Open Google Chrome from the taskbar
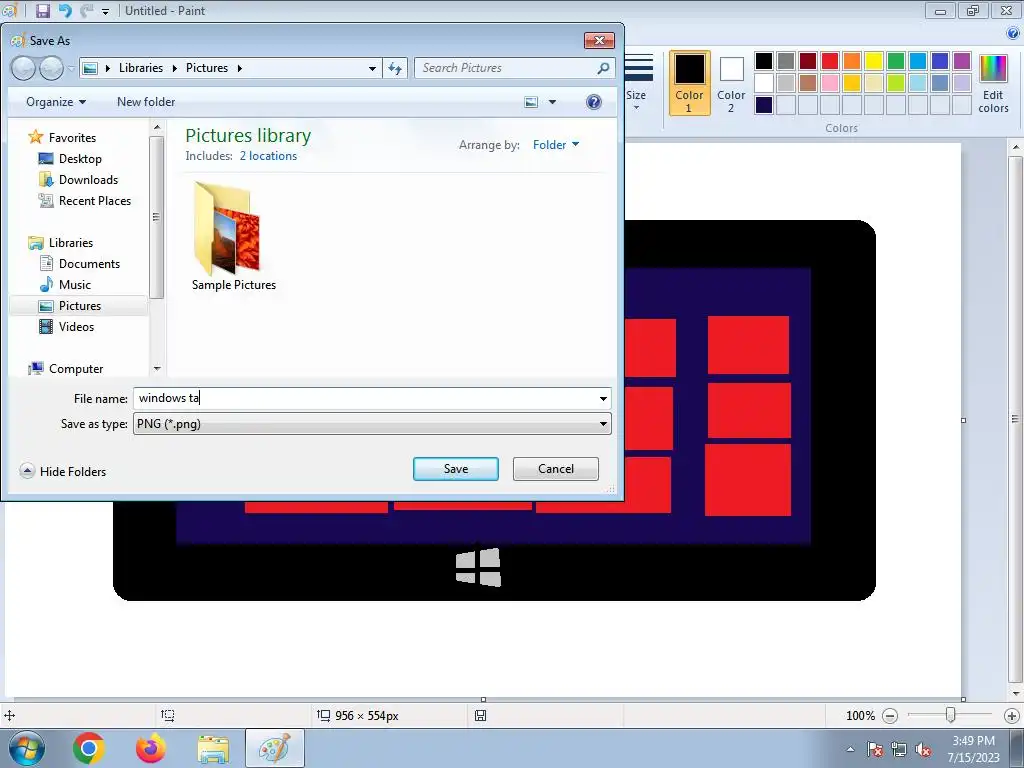The width and height of the screenshot is (1024, 768). [x=89, y=748]
